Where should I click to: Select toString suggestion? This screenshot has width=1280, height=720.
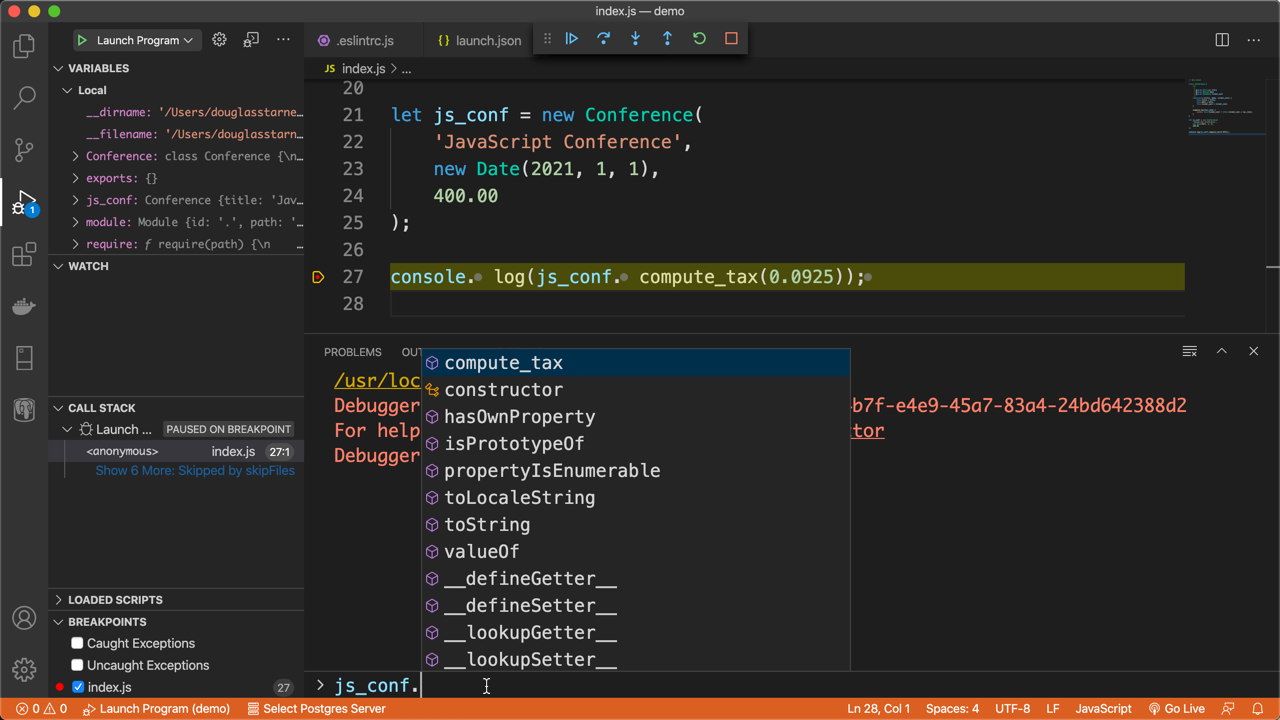click(636, 525)
